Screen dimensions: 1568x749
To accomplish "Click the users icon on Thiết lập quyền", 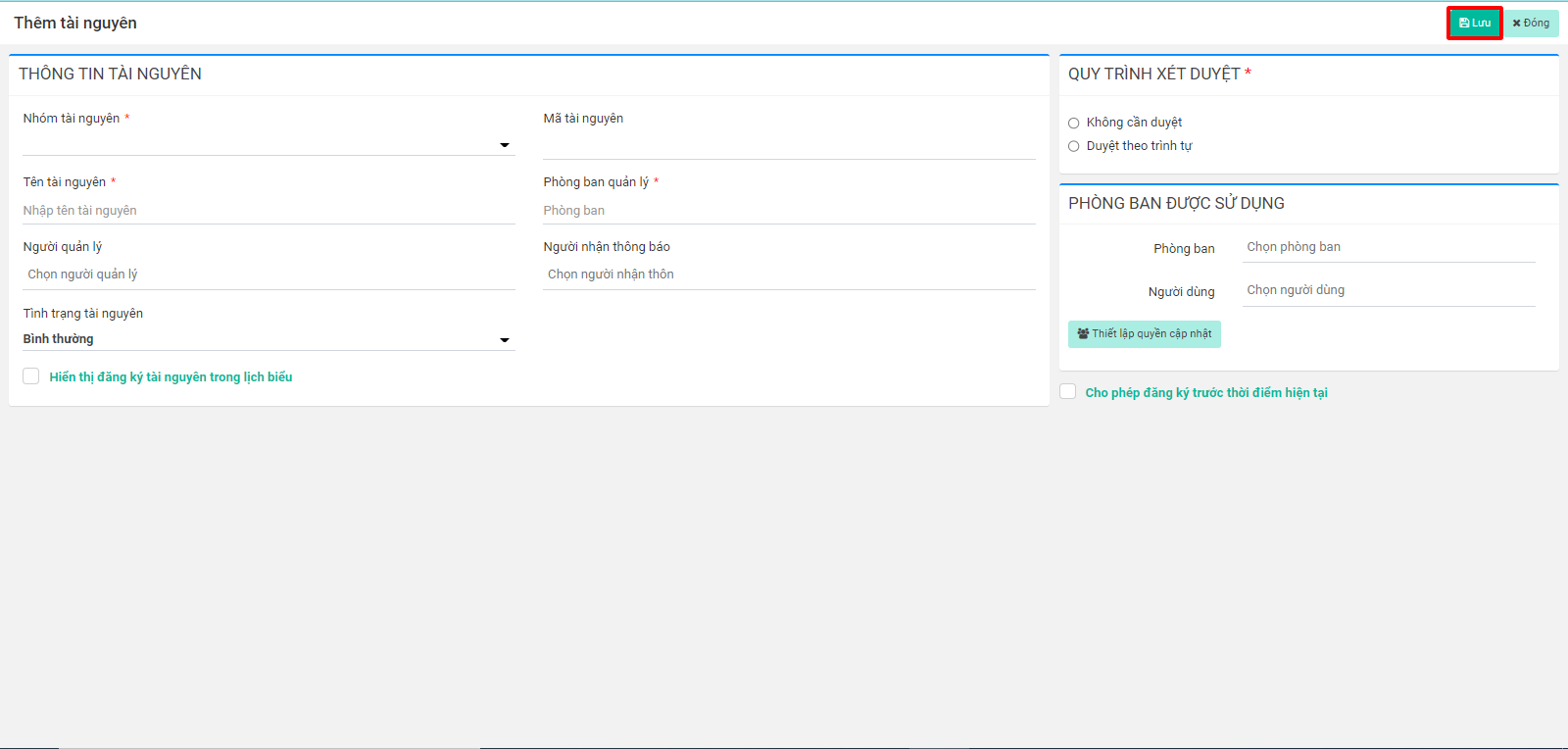I will pyautogui.click(x=1083, y=334).
